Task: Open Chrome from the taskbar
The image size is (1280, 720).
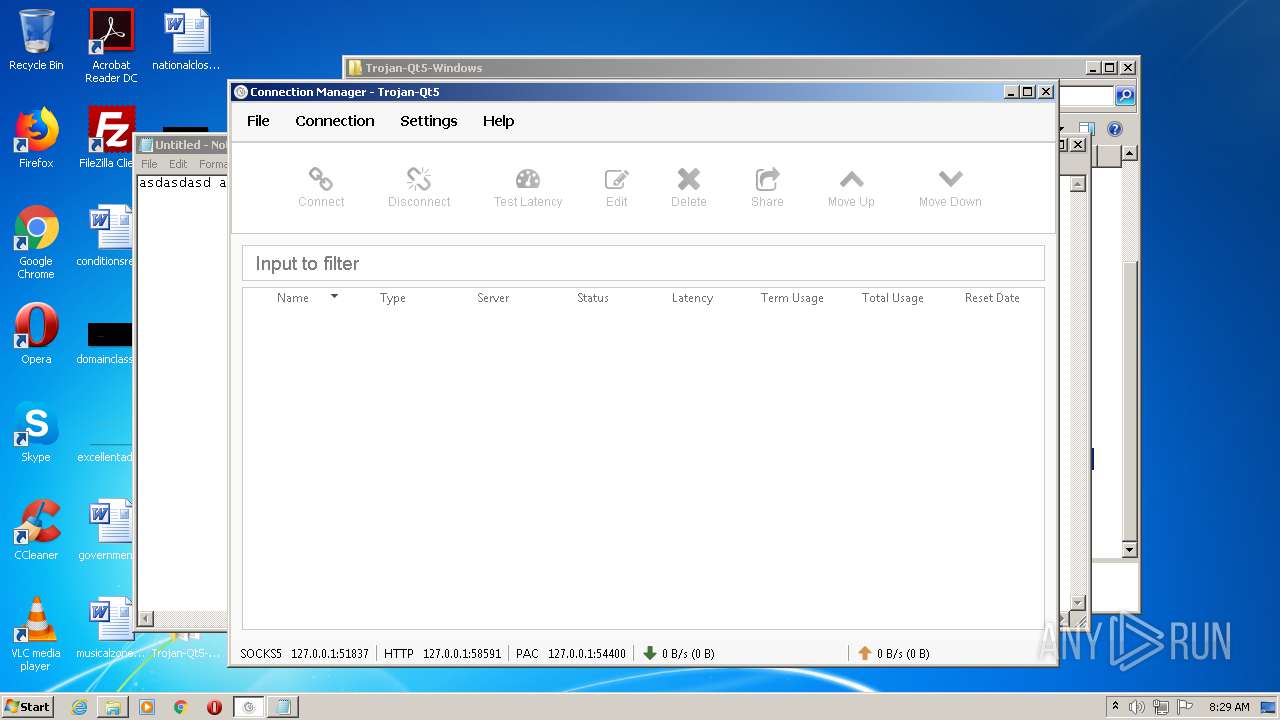Action: [x=180, y=707]
